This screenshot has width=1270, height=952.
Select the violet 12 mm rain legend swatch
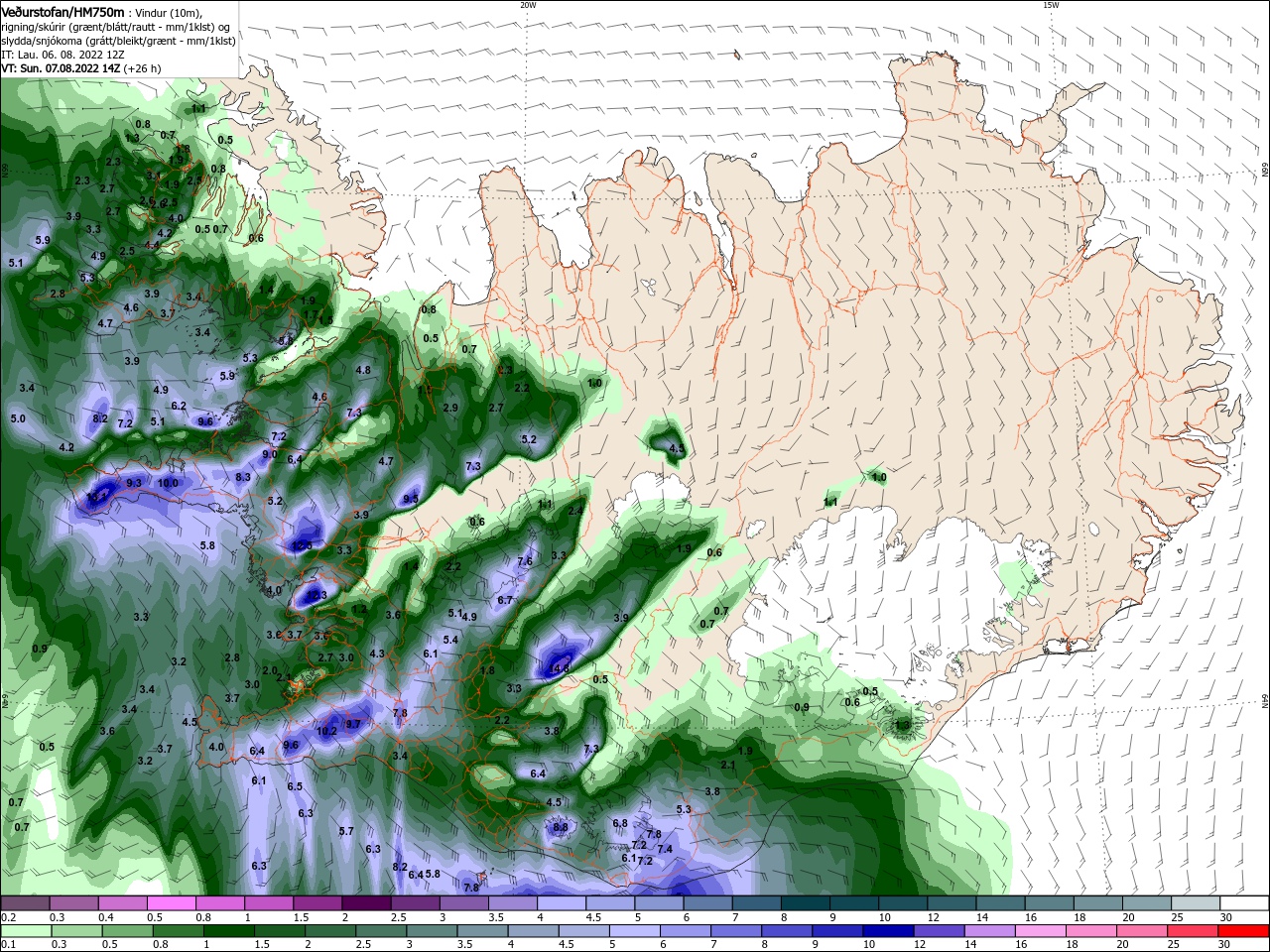pyautogui.click(x=940, y=931)
